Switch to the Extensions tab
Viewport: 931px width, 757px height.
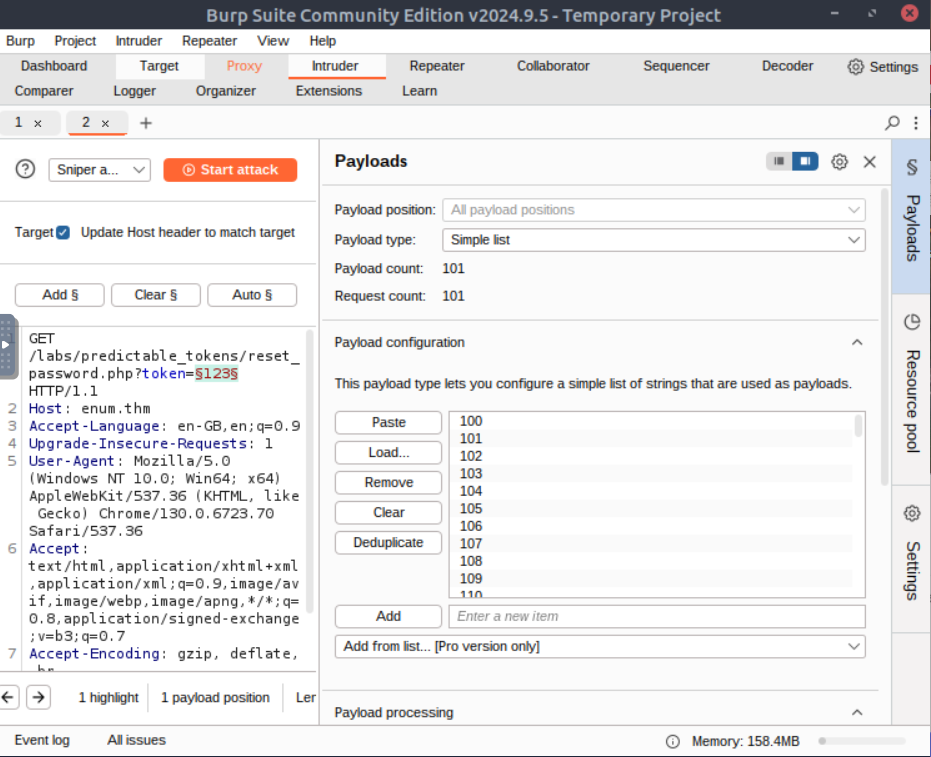(329, 91)
